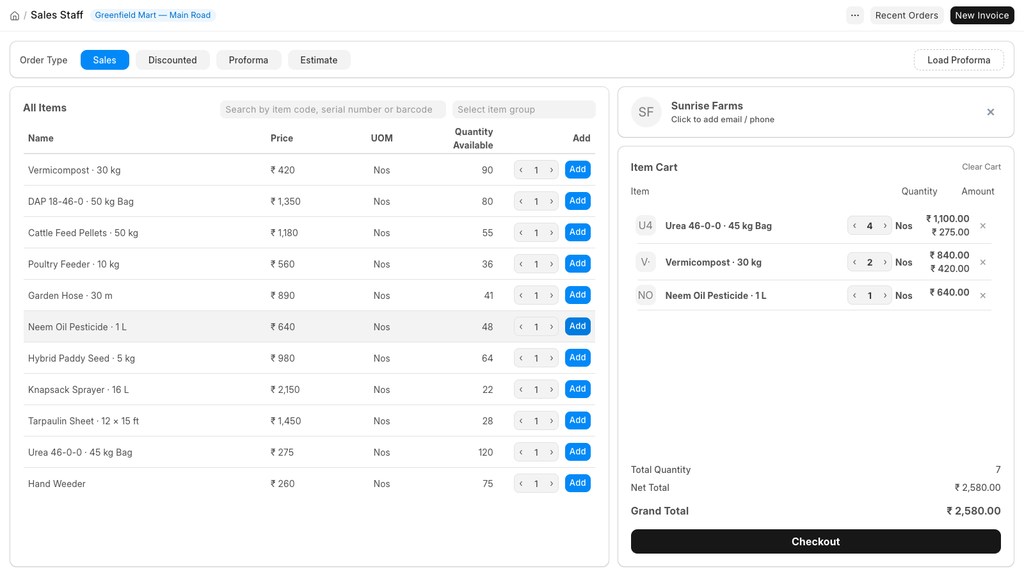Switch order type to Proforma
Image resolution: width=1024 pixels, height=576 pixels.
pos(248,59)
